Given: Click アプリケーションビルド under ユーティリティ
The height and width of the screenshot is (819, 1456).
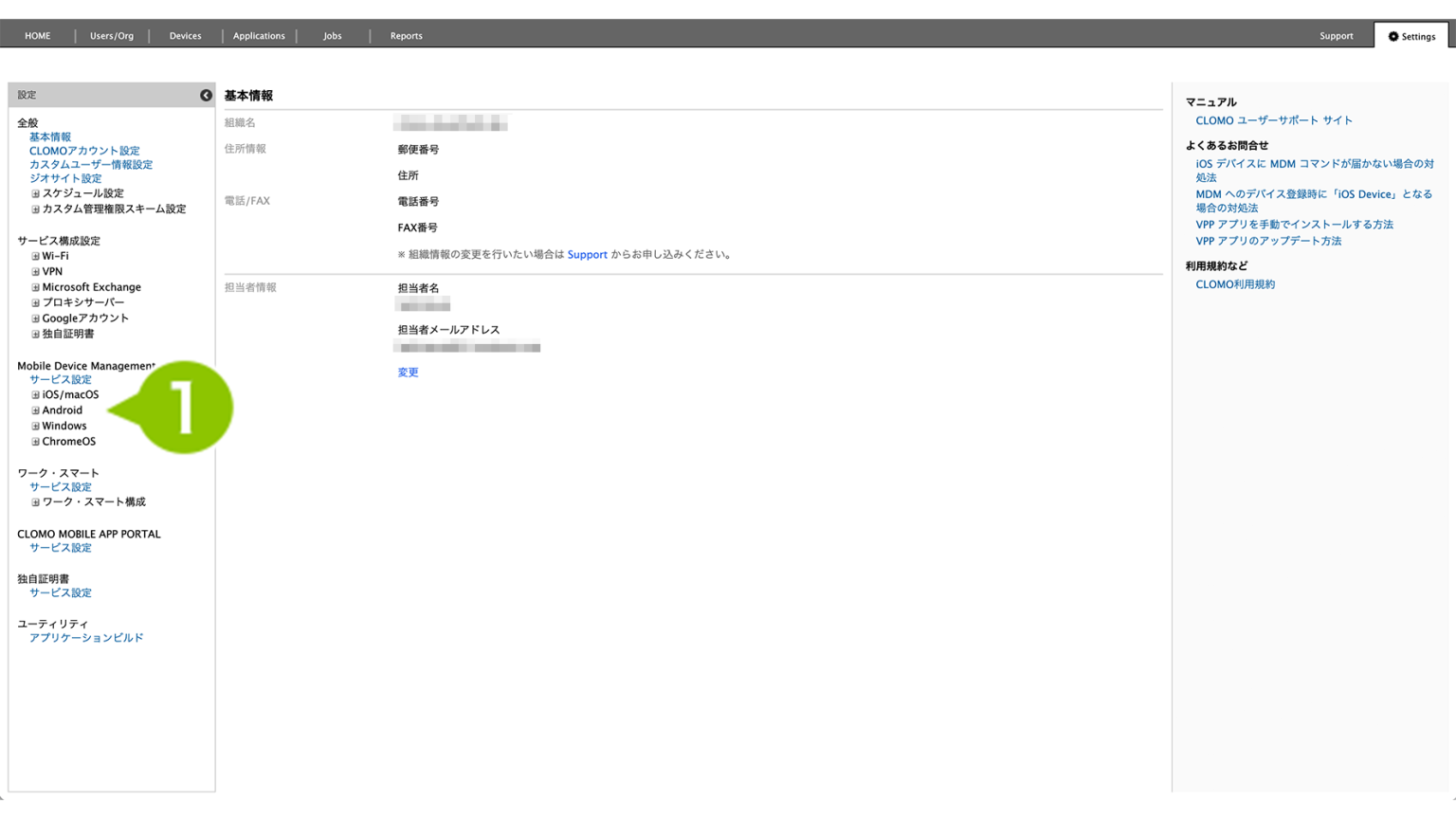Looking at the screenshot, I should 86,637.
